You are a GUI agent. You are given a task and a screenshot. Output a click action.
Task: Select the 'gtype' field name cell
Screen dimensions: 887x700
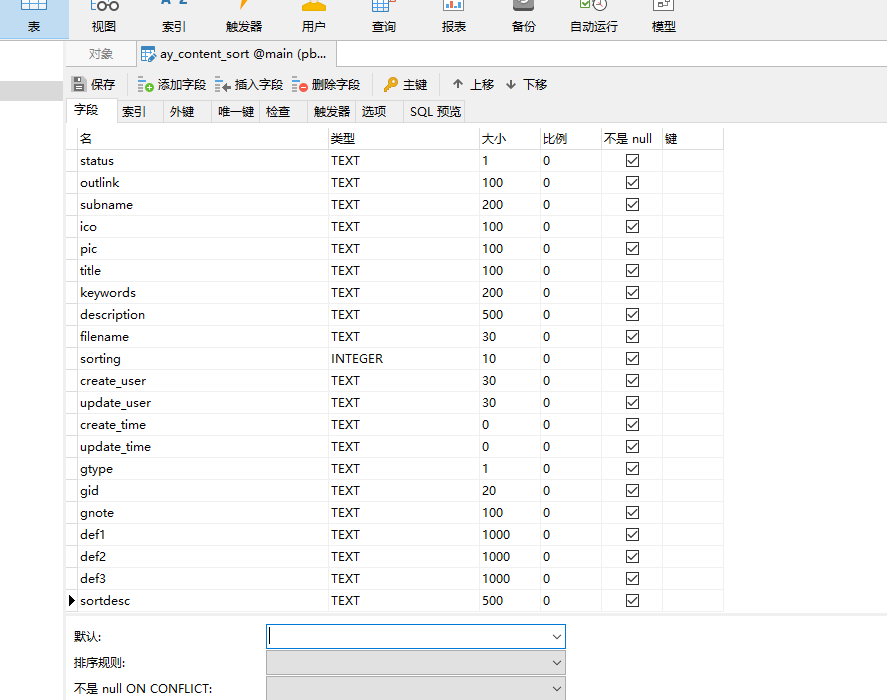(x=203, y=469)
